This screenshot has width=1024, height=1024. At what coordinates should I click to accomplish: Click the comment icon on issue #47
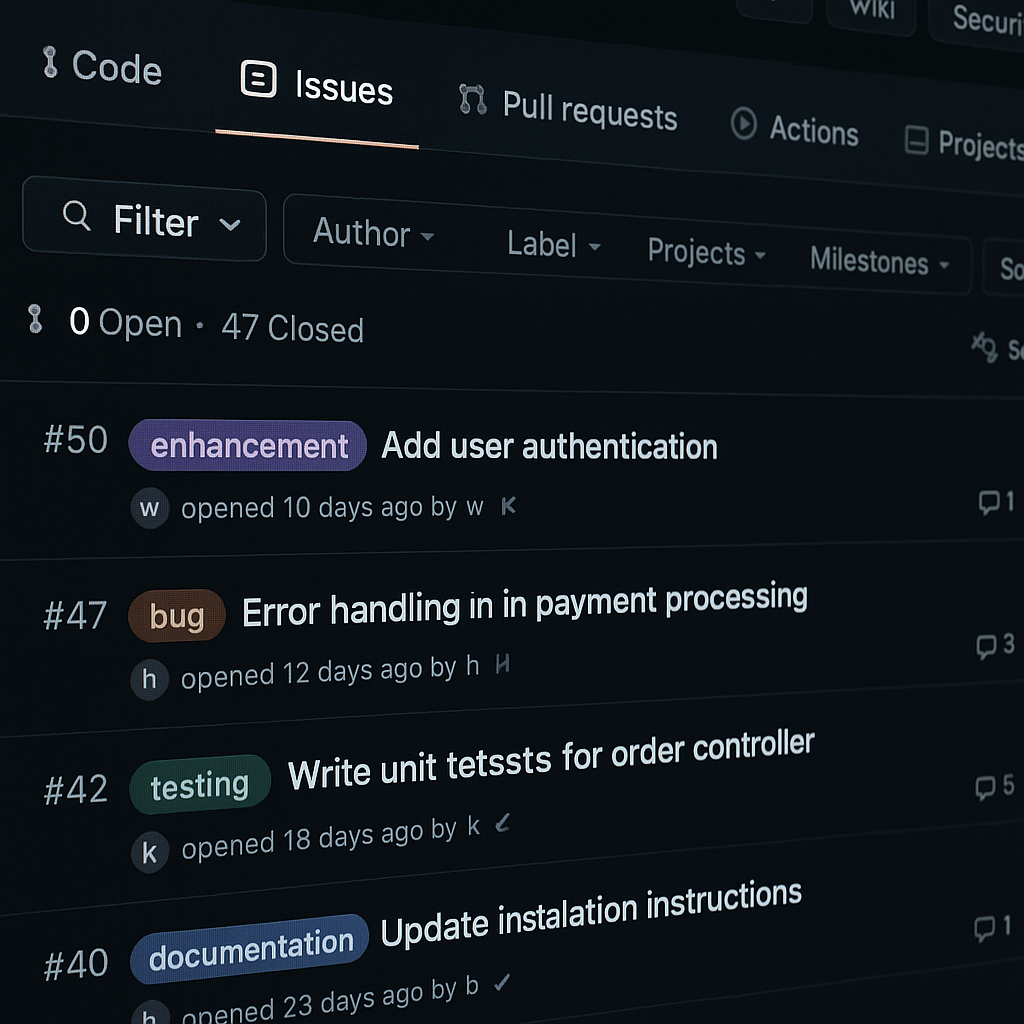pos(986,646)
